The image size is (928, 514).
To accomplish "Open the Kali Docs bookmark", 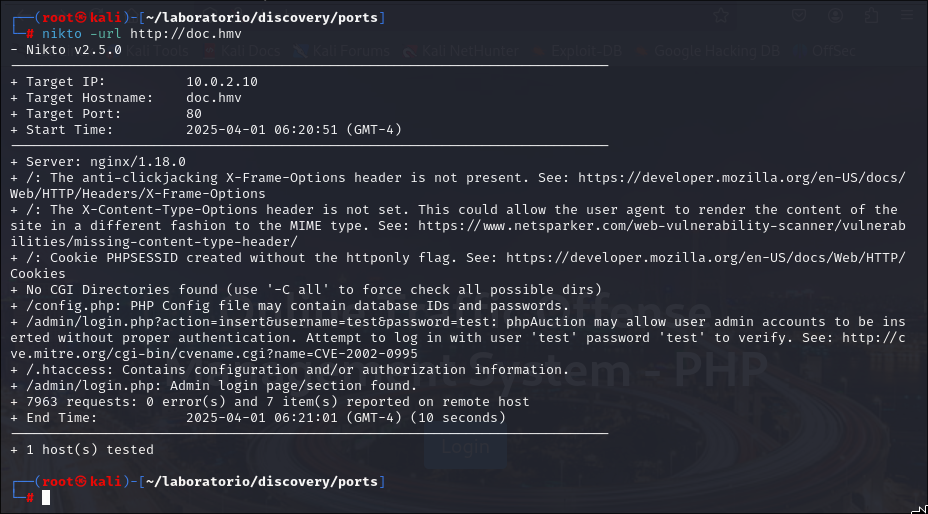I will [x=241, y=52].
